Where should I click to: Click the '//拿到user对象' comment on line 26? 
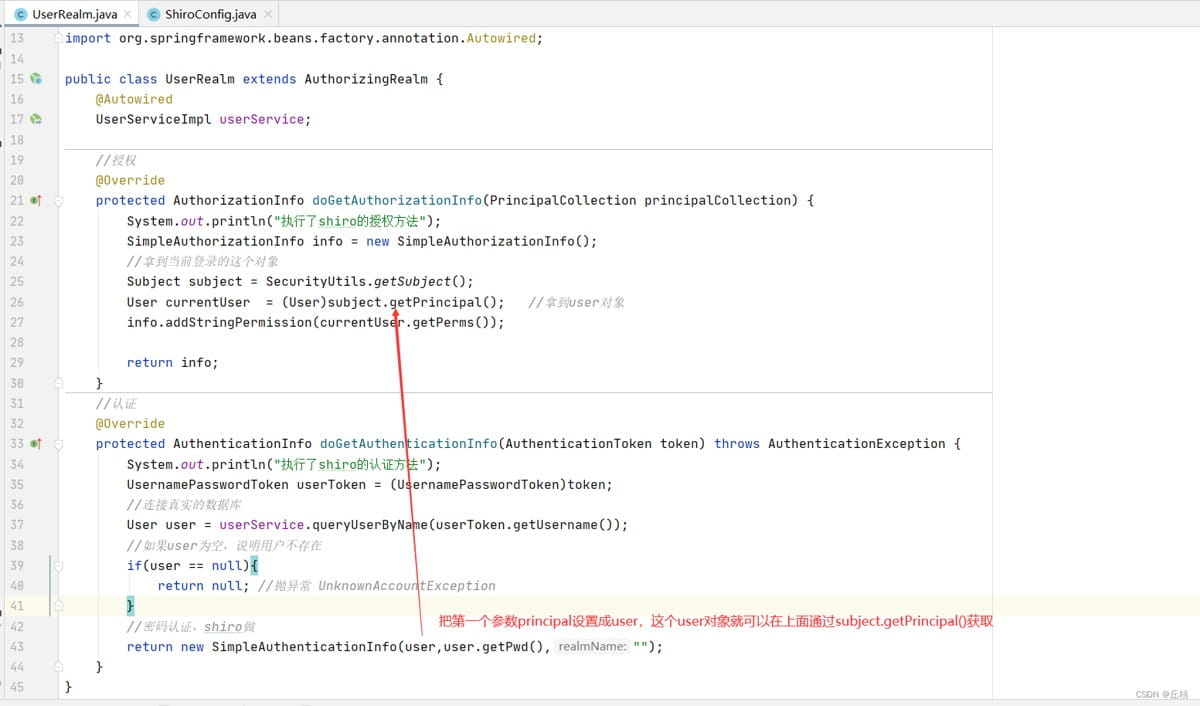(x=577, y=302)
